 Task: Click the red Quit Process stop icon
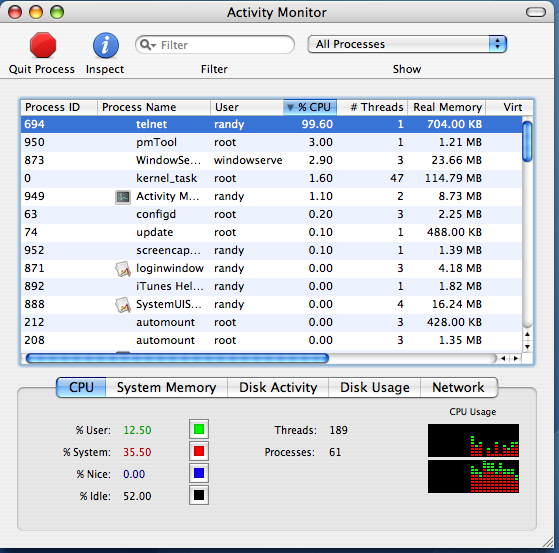43,45
